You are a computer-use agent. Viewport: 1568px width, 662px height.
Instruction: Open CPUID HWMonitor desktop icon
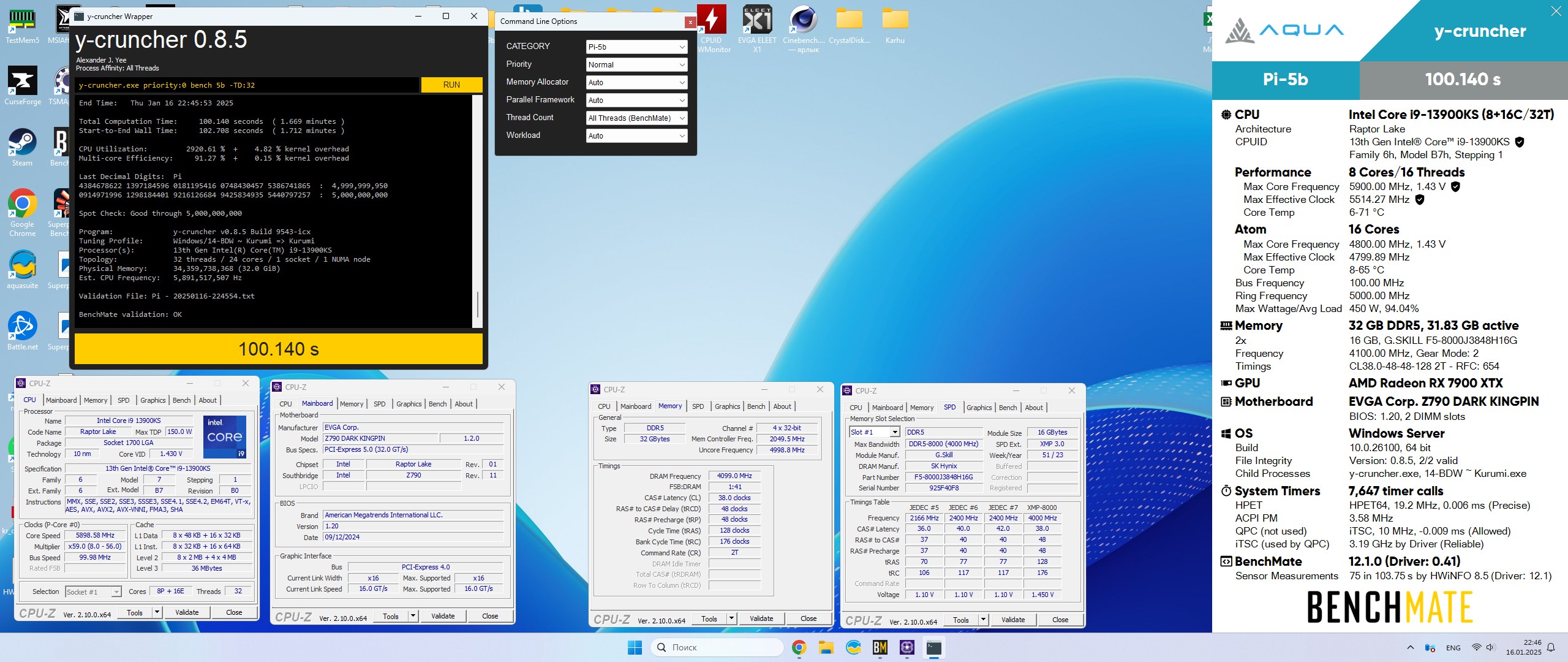[x=712, y=28]
